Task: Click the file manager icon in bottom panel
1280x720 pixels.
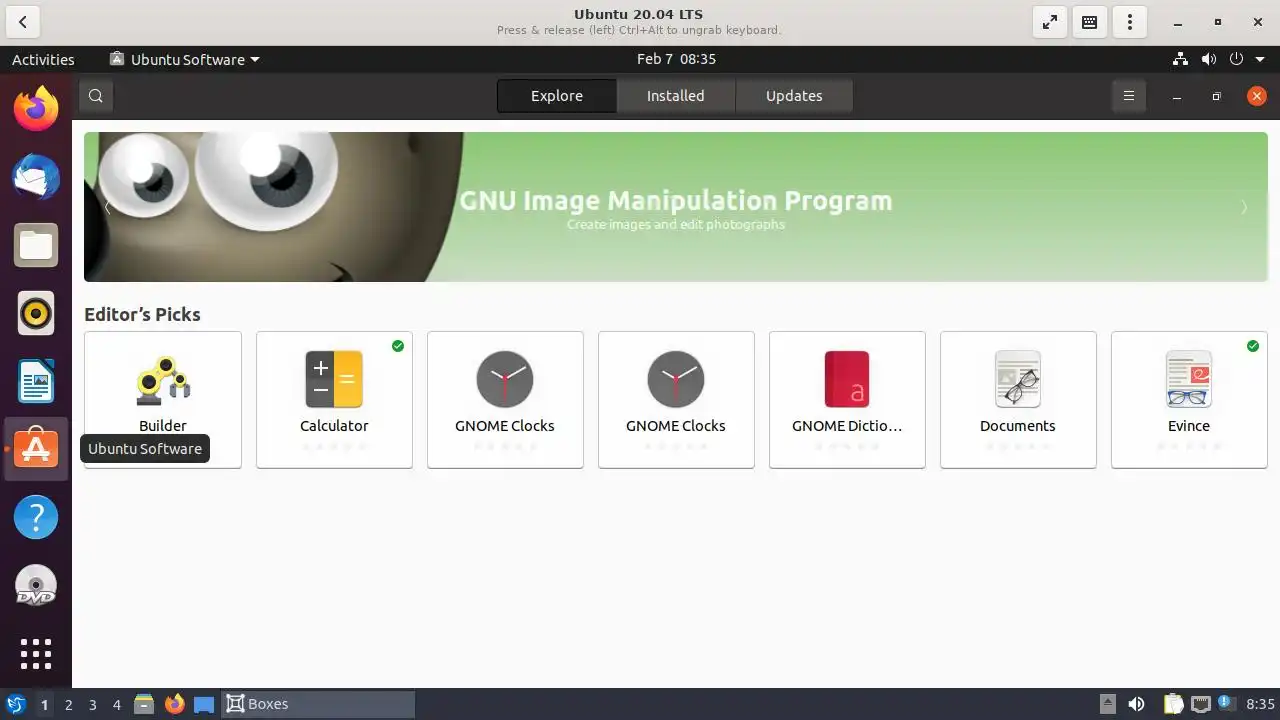Action: [143, 704]
